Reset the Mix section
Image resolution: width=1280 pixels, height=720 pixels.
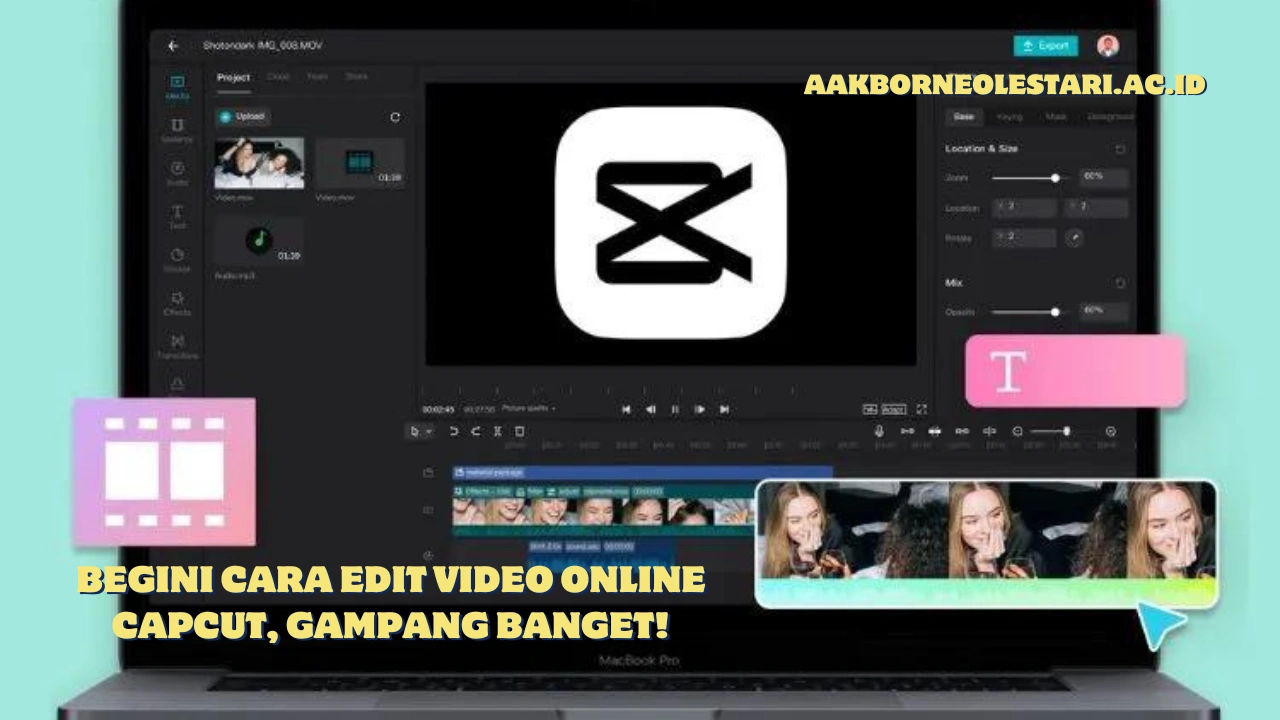1120,284
